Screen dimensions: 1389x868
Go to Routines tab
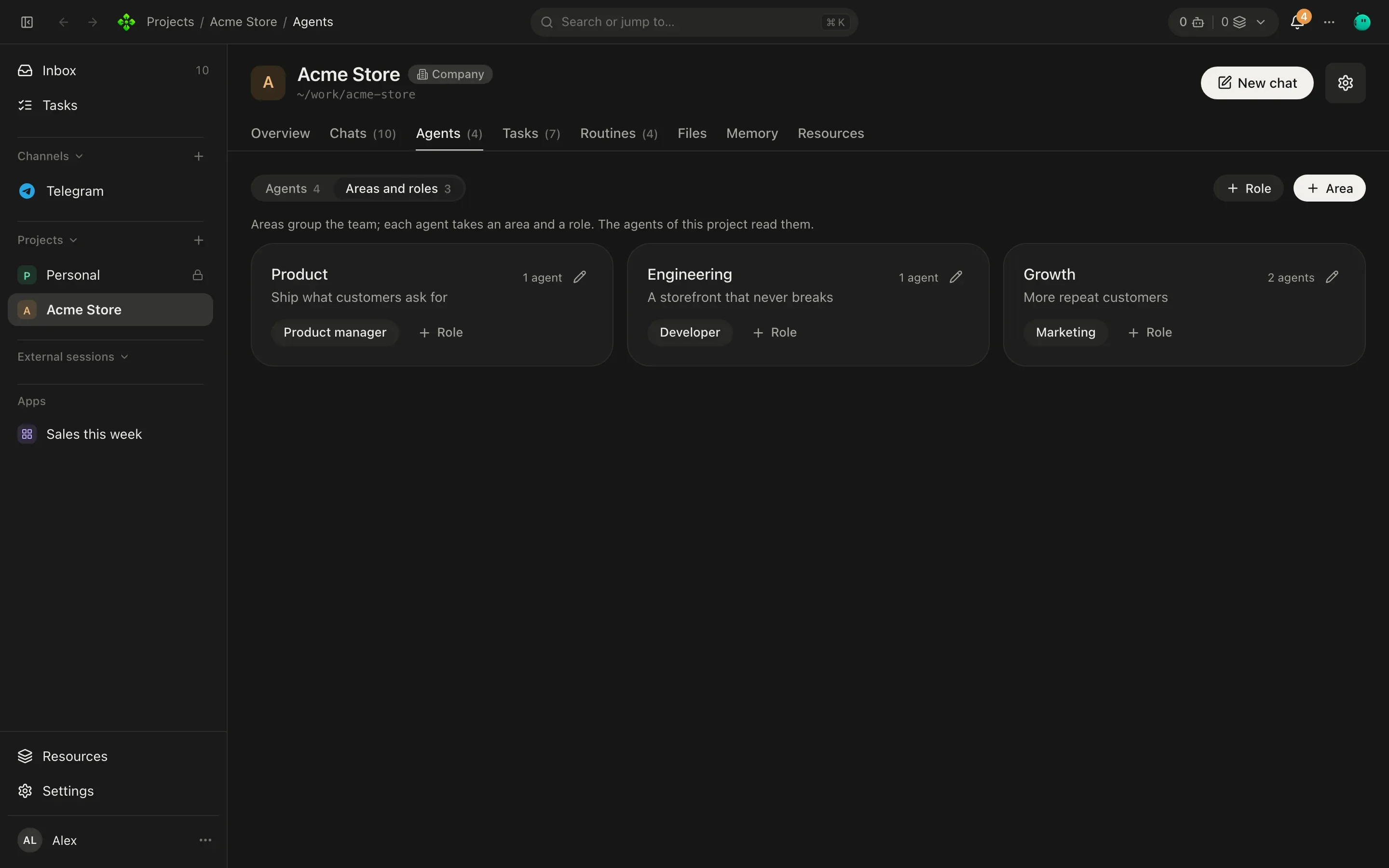pyautogui.click(x=619, y=133)
